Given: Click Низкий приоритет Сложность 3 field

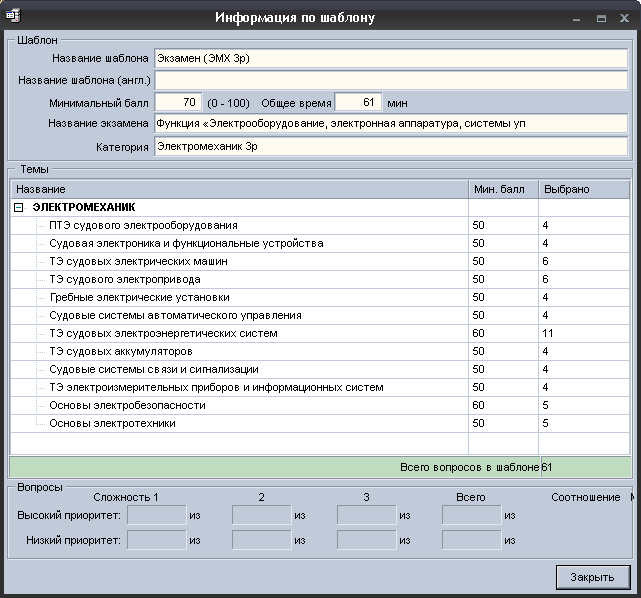Looking at the screenshot, I should coord(367,540).
